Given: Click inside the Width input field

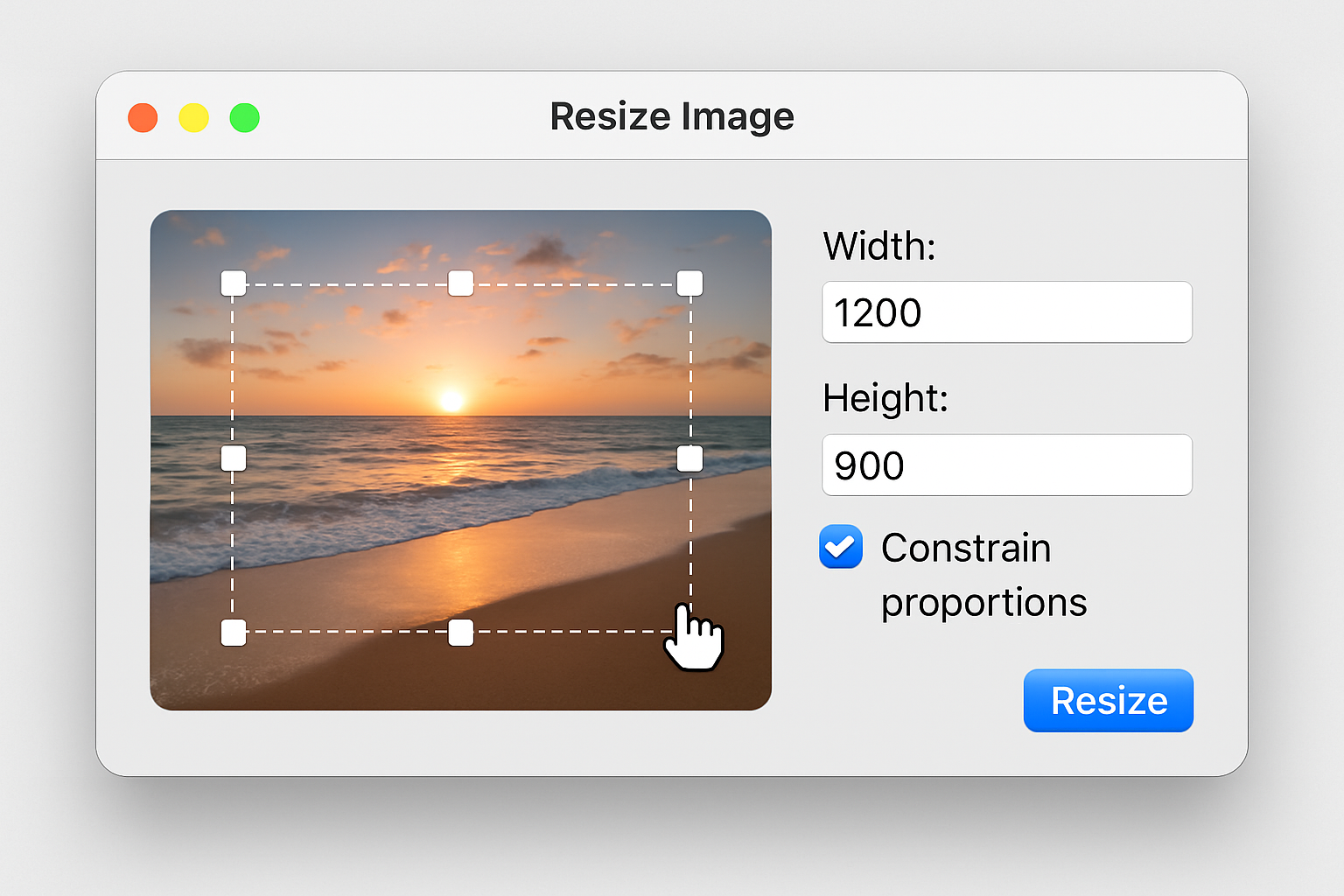Looking at the screenshot, I should pyautogui.click(x=1006, y=312).
